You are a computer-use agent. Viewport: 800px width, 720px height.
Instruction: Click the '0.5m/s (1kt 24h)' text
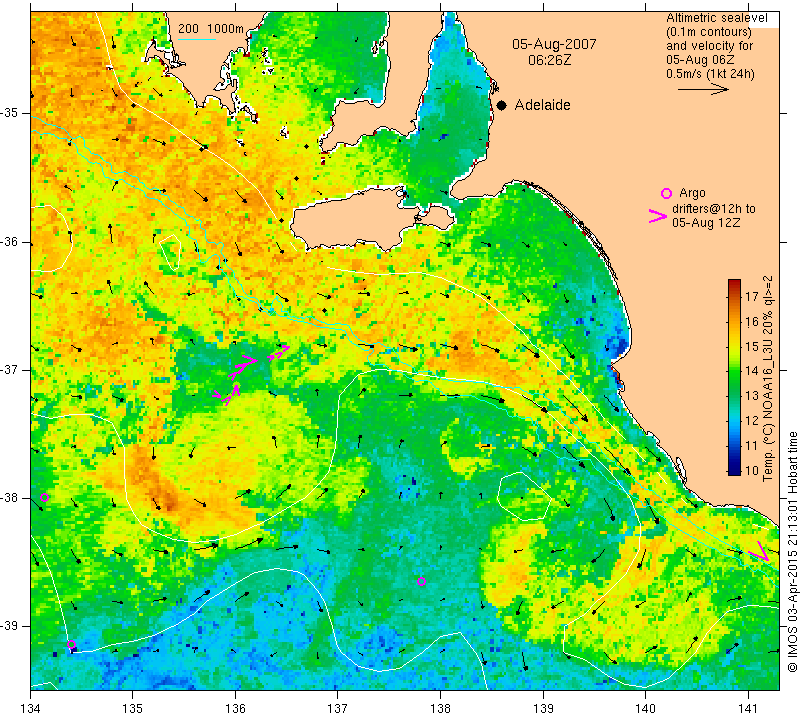click(710, 74)
